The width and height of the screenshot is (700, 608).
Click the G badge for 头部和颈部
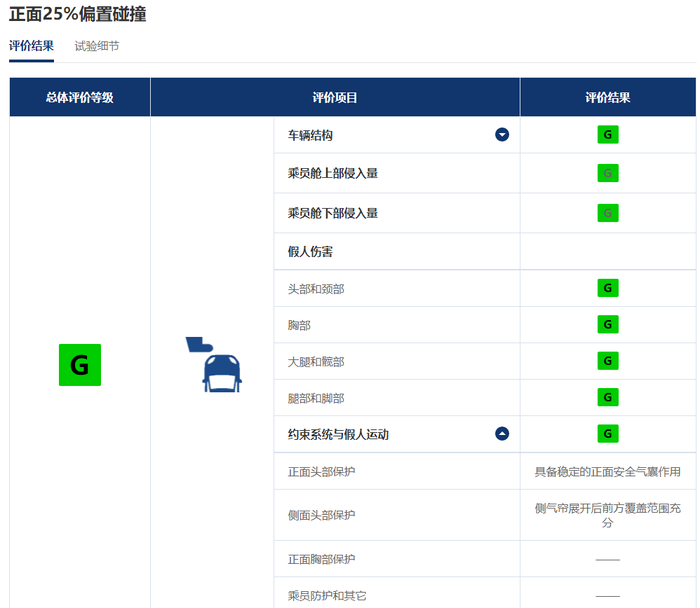(x=608, y=288)
